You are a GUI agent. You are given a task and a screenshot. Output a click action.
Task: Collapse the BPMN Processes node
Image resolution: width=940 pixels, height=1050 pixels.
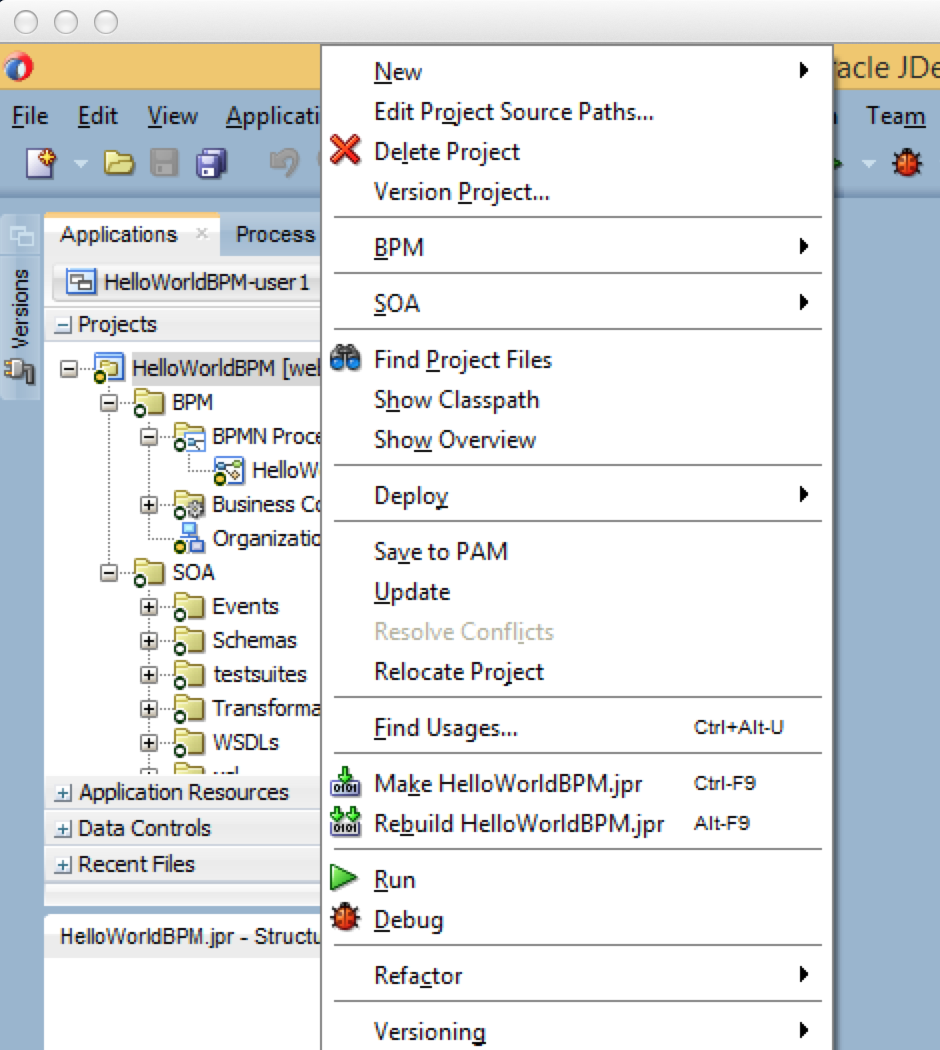point(149,437)
